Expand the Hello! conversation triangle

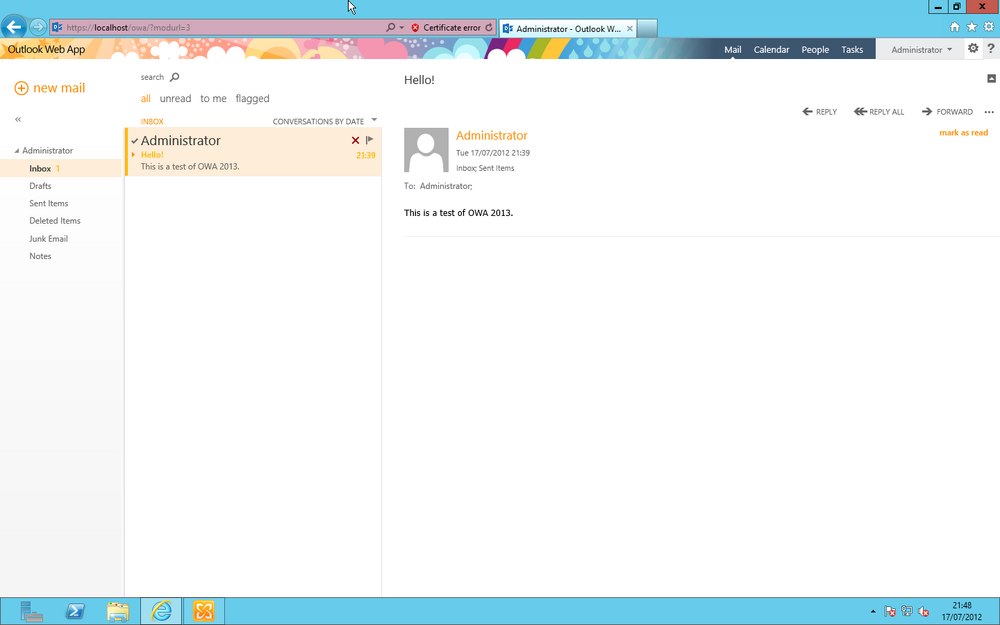133,154
